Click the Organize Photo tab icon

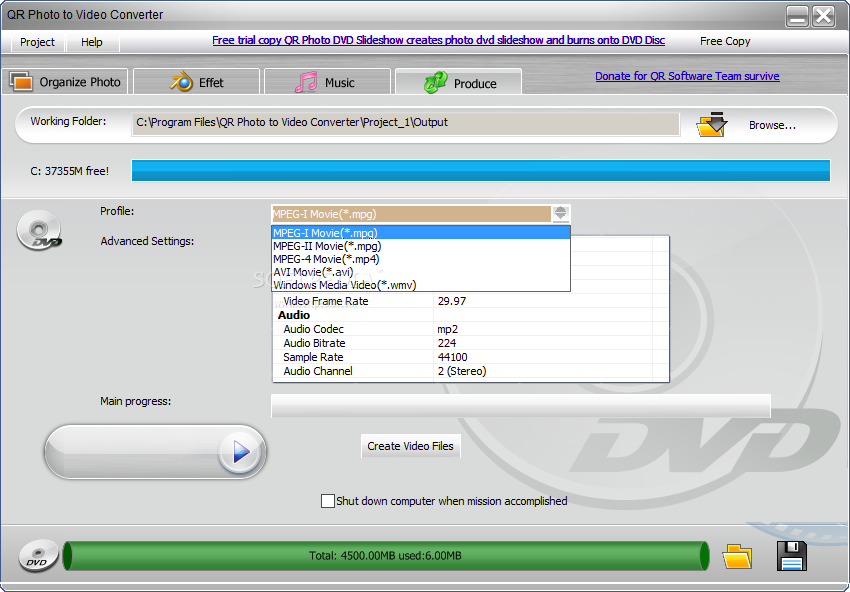[21, 82]
